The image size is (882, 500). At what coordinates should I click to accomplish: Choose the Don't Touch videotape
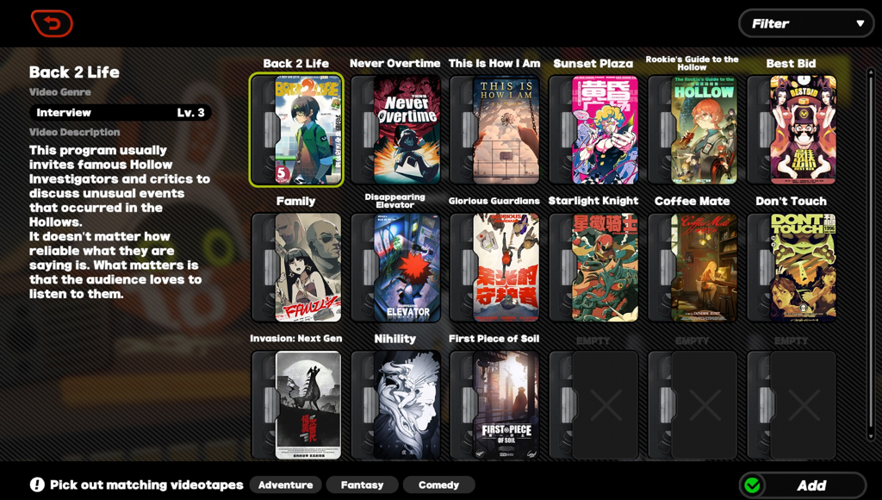pyautogui.click(x=792, y=267)
